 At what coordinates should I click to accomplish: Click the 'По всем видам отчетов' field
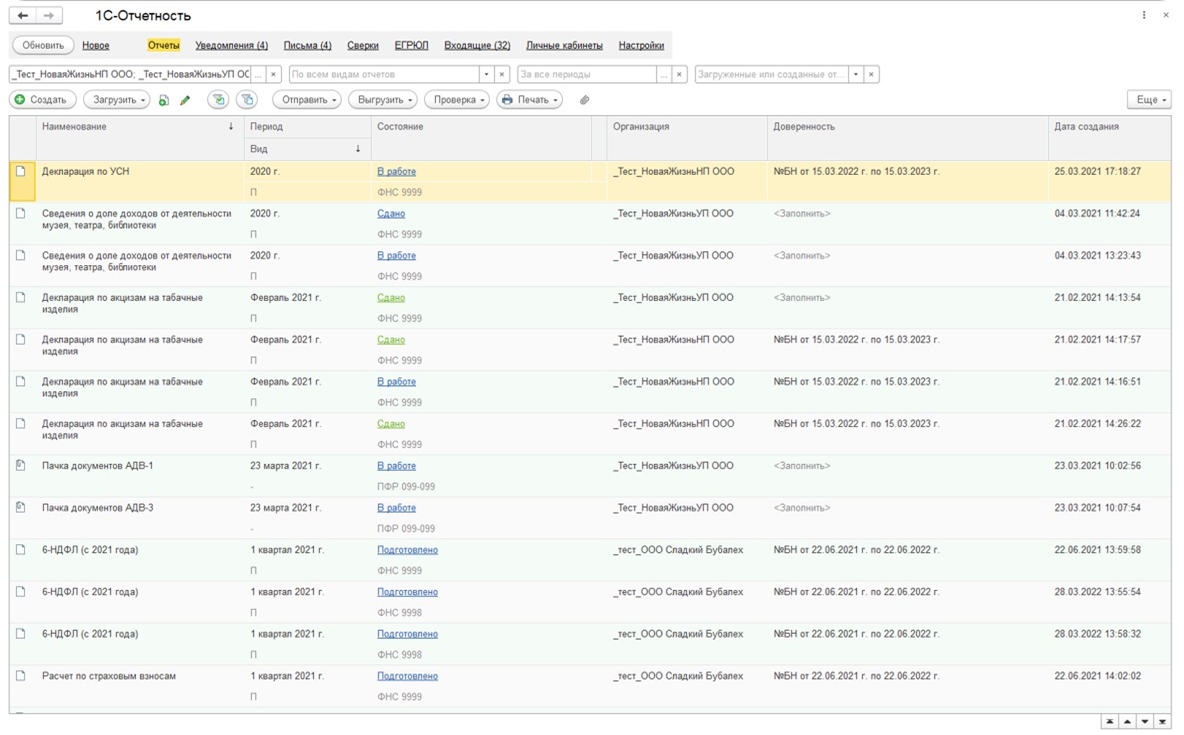pyautogui.click(x=384, y=74)
